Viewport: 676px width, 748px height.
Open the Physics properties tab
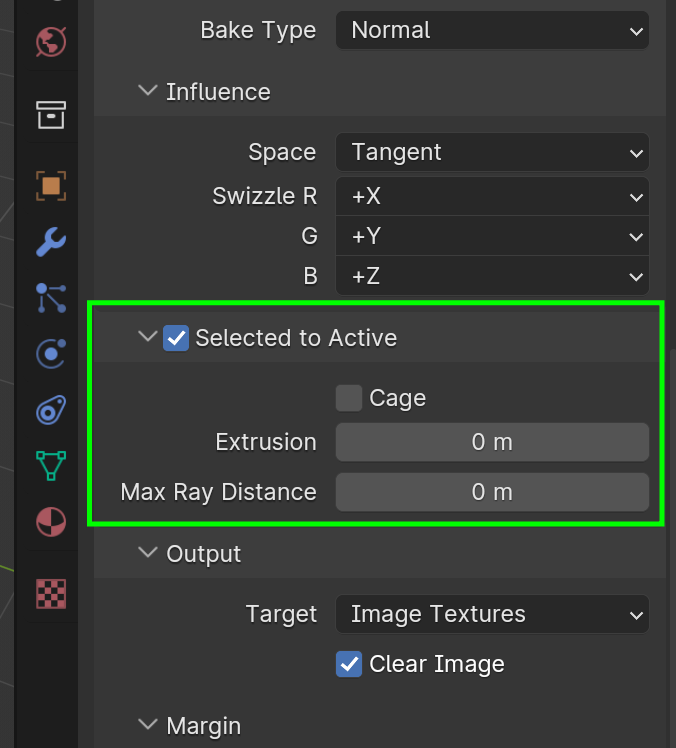click(x=51, y=353)
